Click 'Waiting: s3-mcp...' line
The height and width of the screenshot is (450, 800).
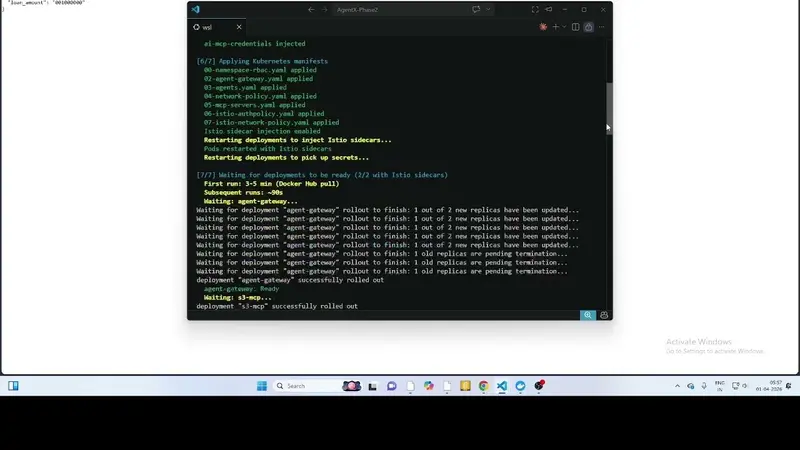[x=238, y=297]
